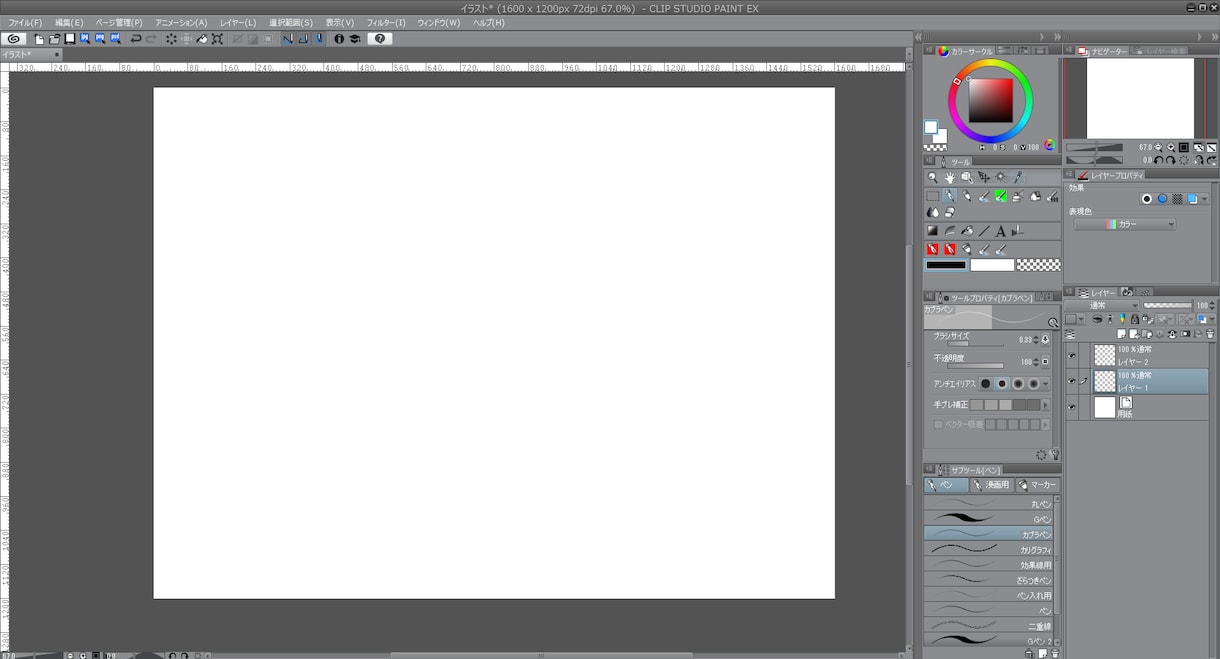The height and width of the screenshot is (659, 1220).
Task: Enable the ベクター吸着 checkbox
Action: pos(938,425)
